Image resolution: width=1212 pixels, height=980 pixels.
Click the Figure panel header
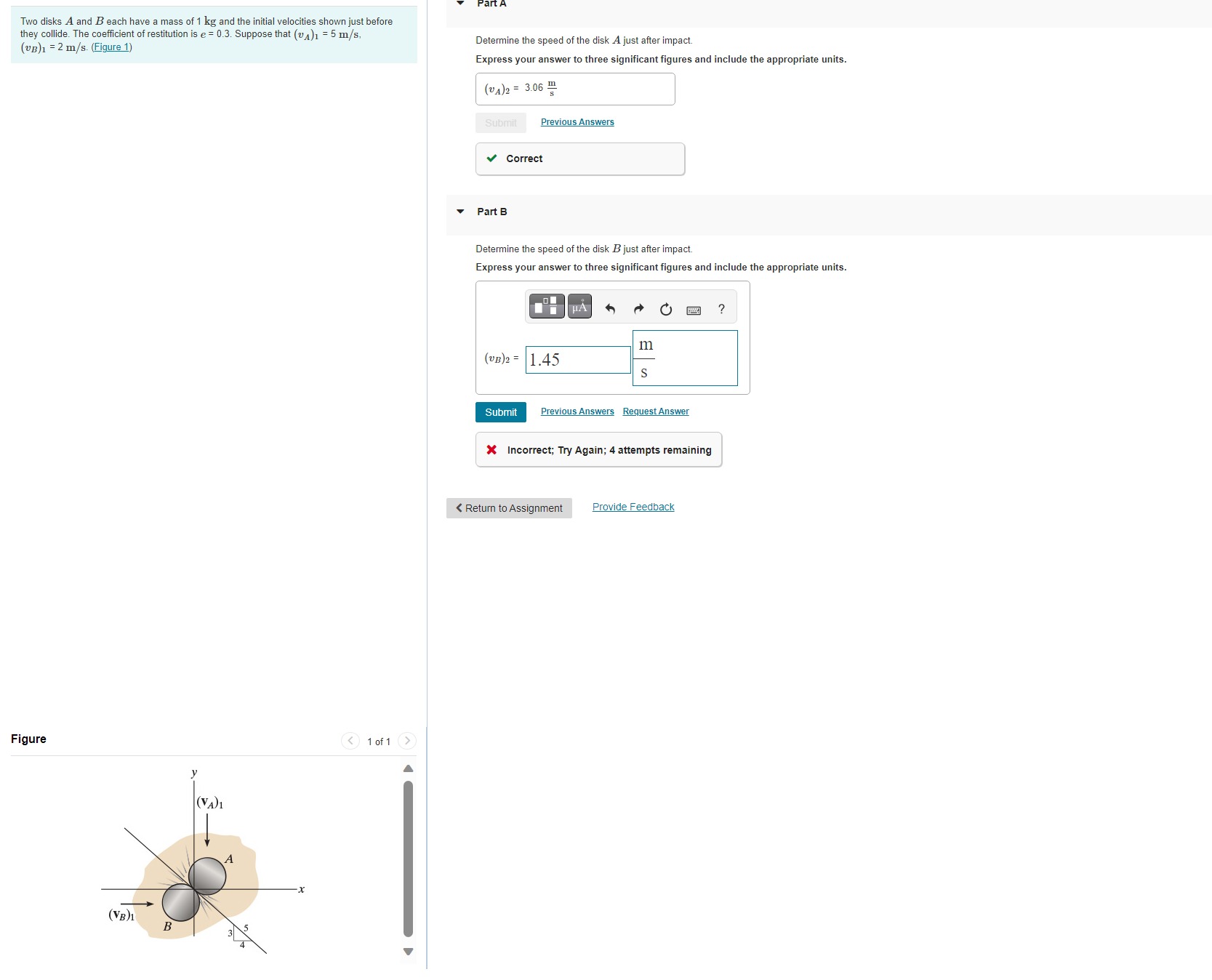tap(28, 739)
